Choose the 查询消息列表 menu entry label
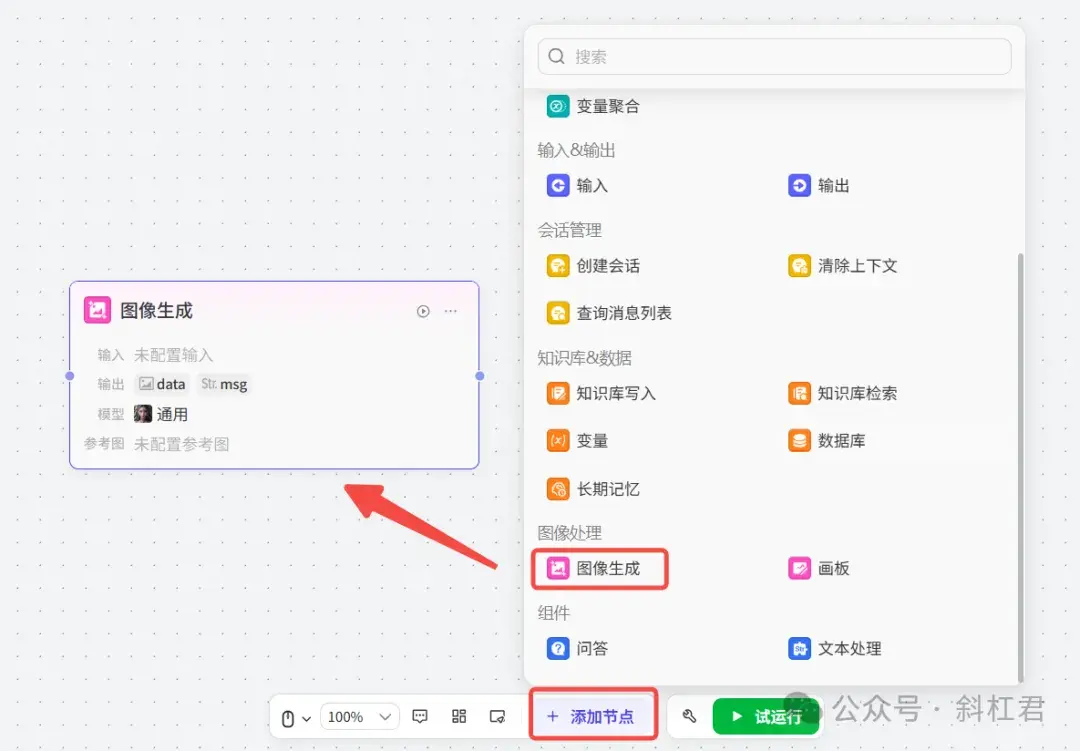 [x=624, y=313]
